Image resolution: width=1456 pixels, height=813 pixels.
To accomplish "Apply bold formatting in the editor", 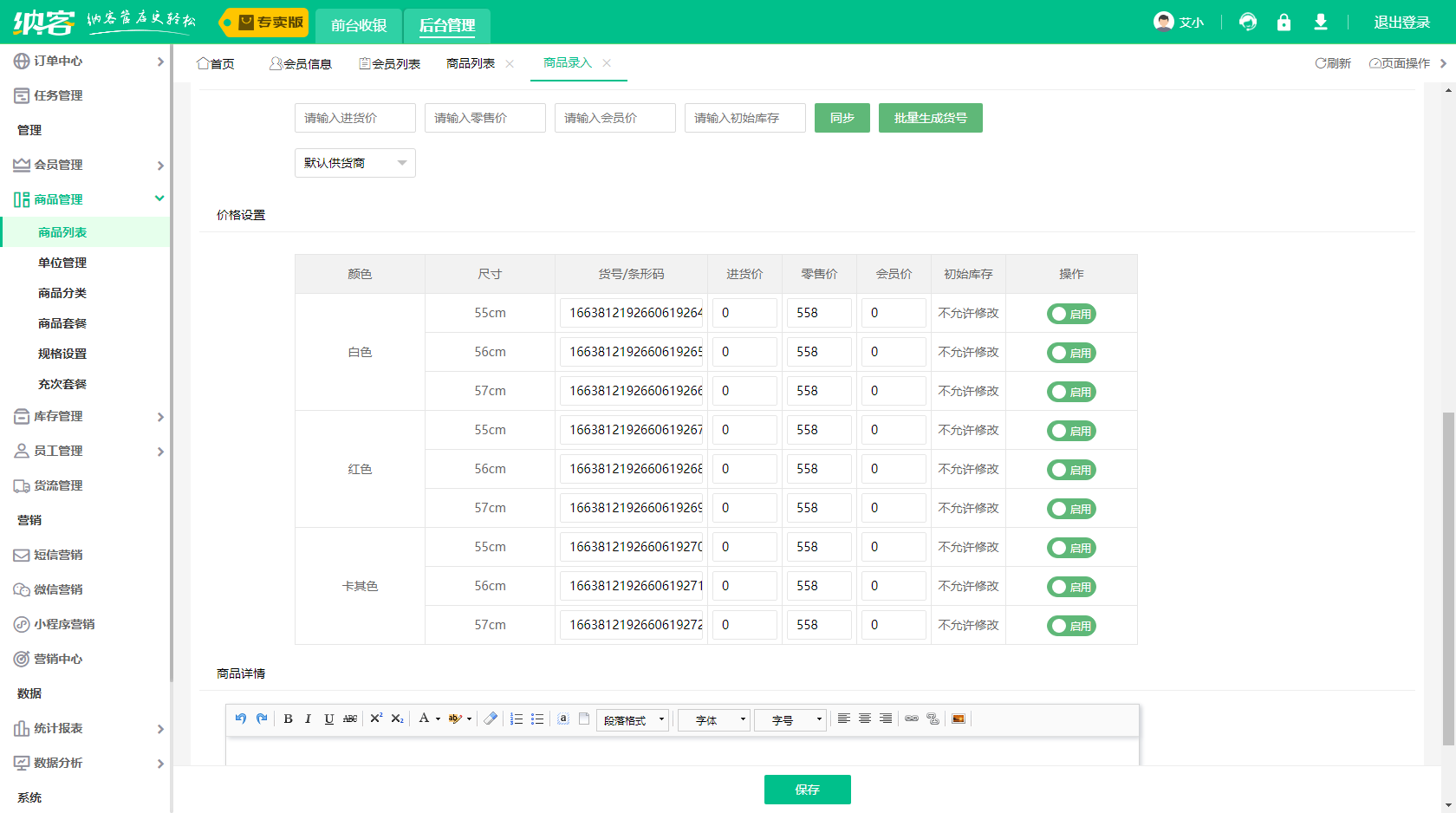I will tap(288, 719).
